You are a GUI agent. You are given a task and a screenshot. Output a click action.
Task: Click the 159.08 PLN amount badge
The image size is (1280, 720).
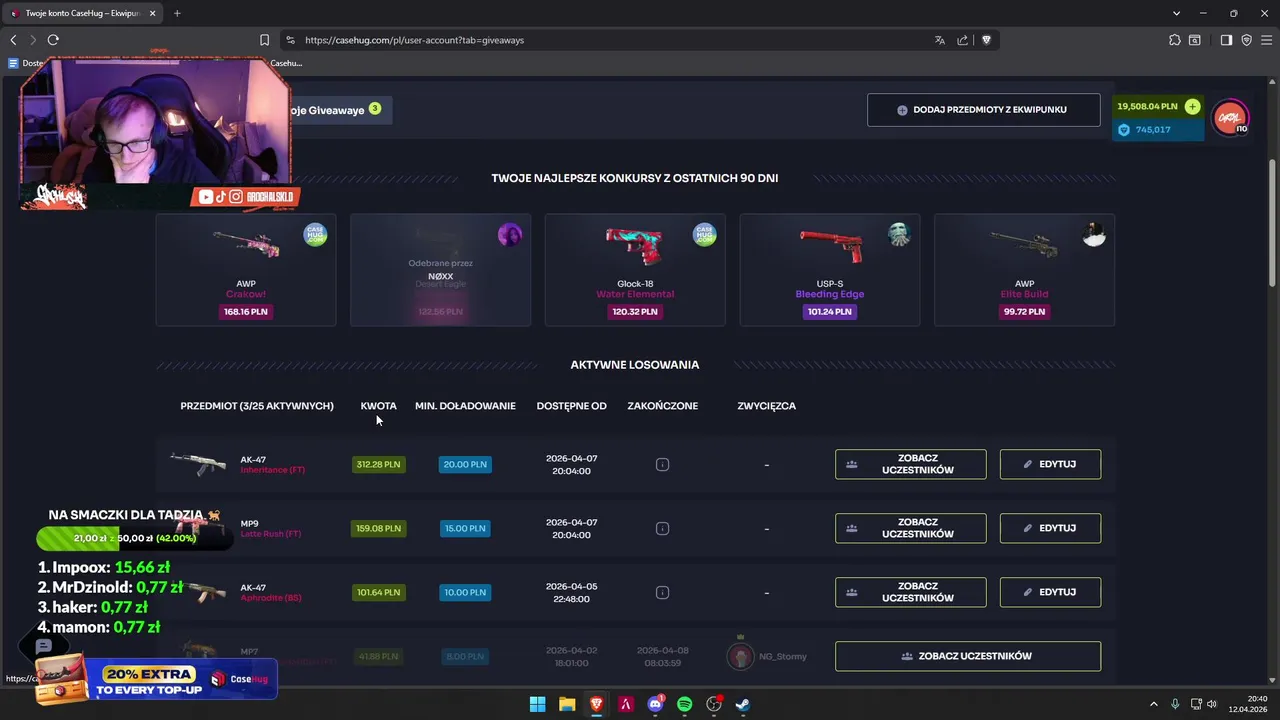[378, 528]
